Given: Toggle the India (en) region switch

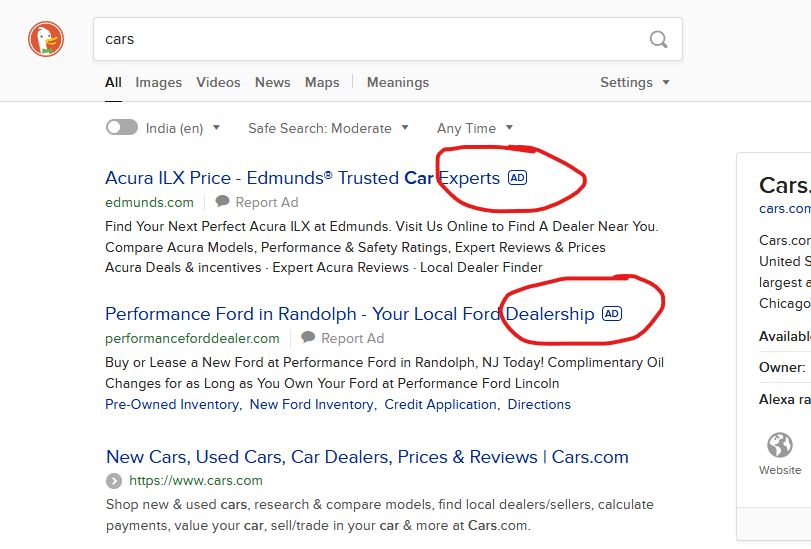Looking at the screenshot, I should 122,127.
